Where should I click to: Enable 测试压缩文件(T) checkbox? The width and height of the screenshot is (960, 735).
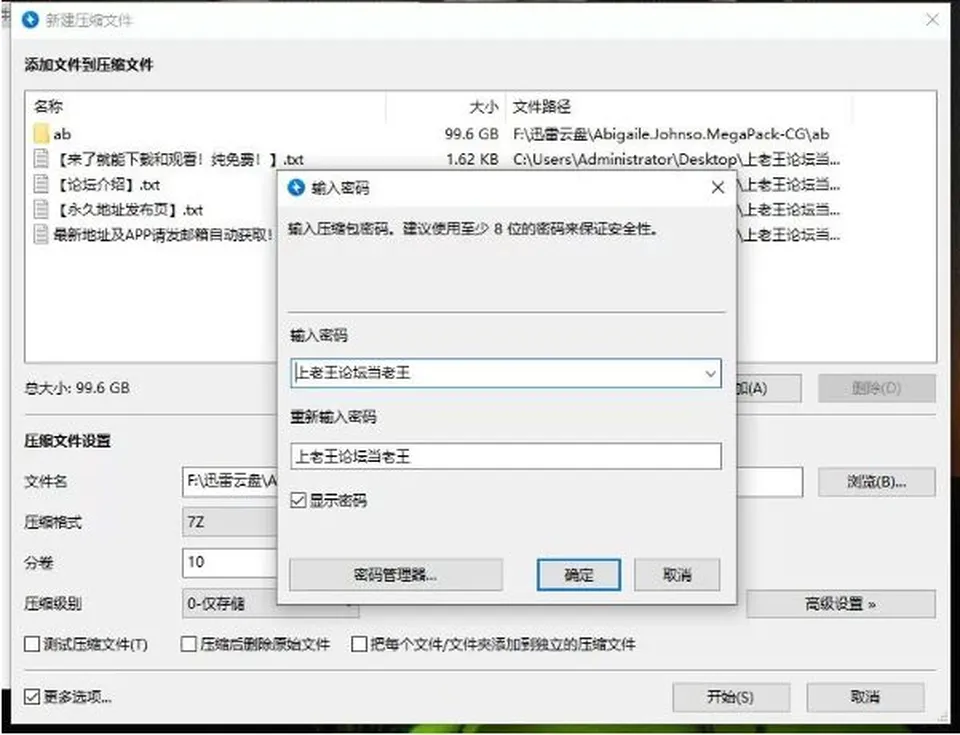(32, 644)
